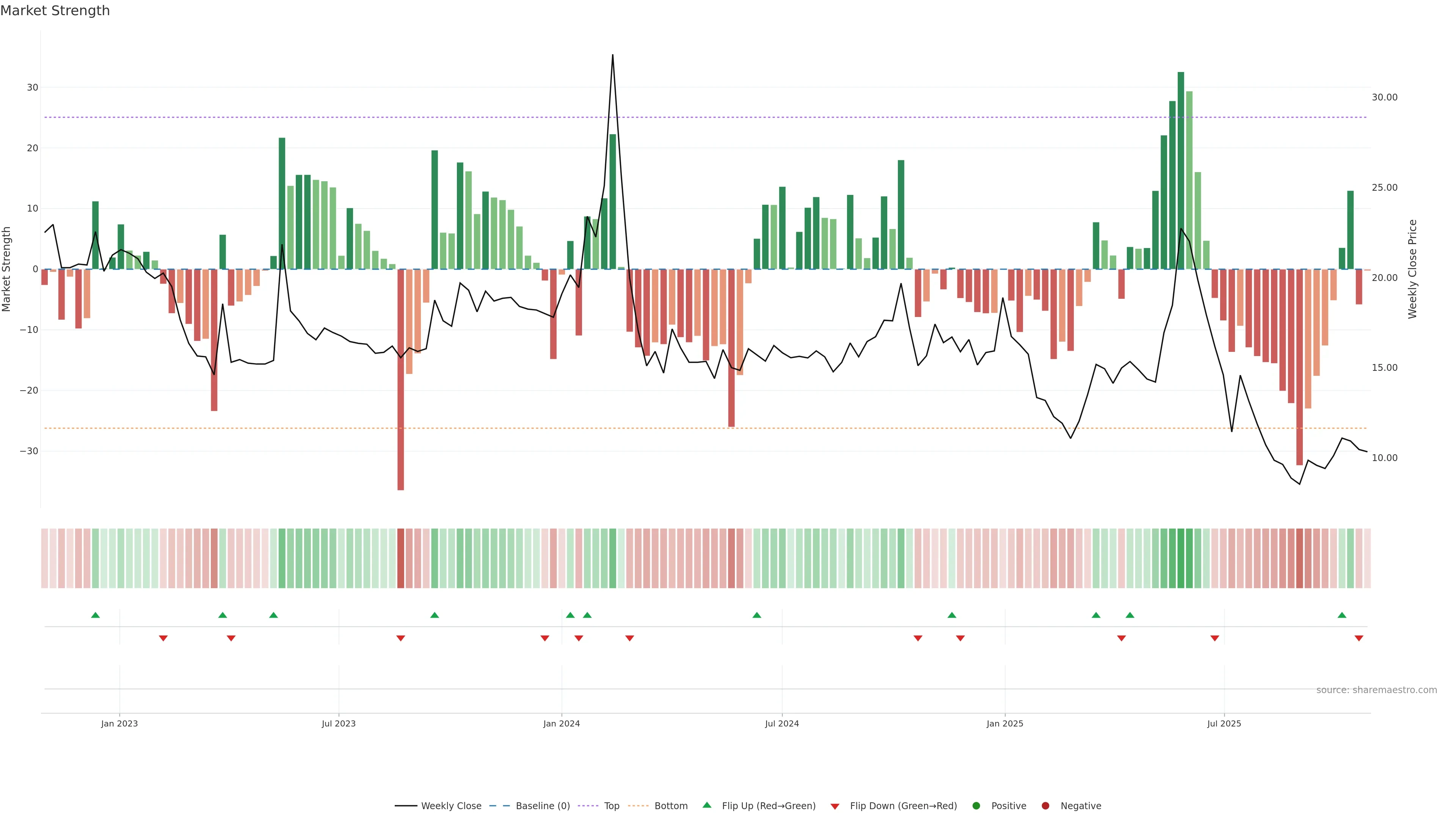Click the Market Strength chart title
The height and width of the screenshot is (819, 1456).
click(x=55, y=11)
